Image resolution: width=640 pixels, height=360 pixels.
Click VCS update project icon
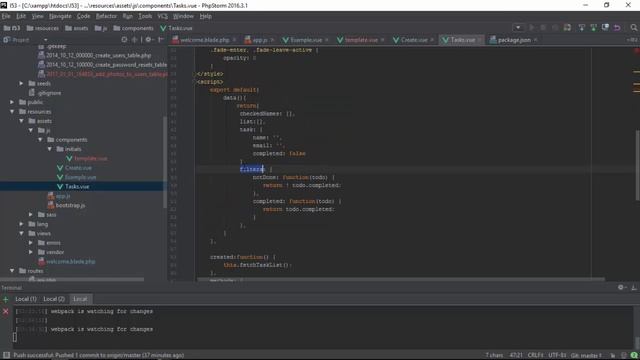pyautogui.click(x=582, y=28)
